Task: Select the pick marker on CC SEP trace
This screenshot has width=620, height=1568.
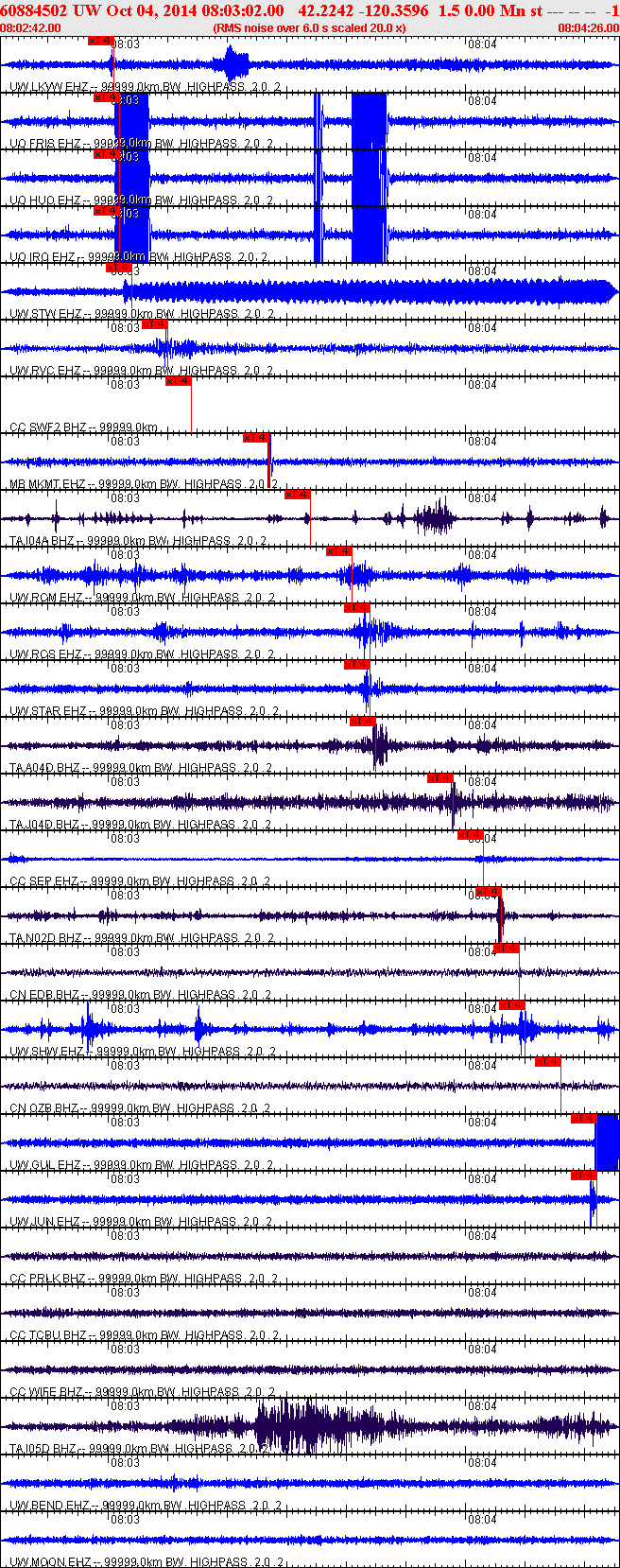Action: (471, 835)
